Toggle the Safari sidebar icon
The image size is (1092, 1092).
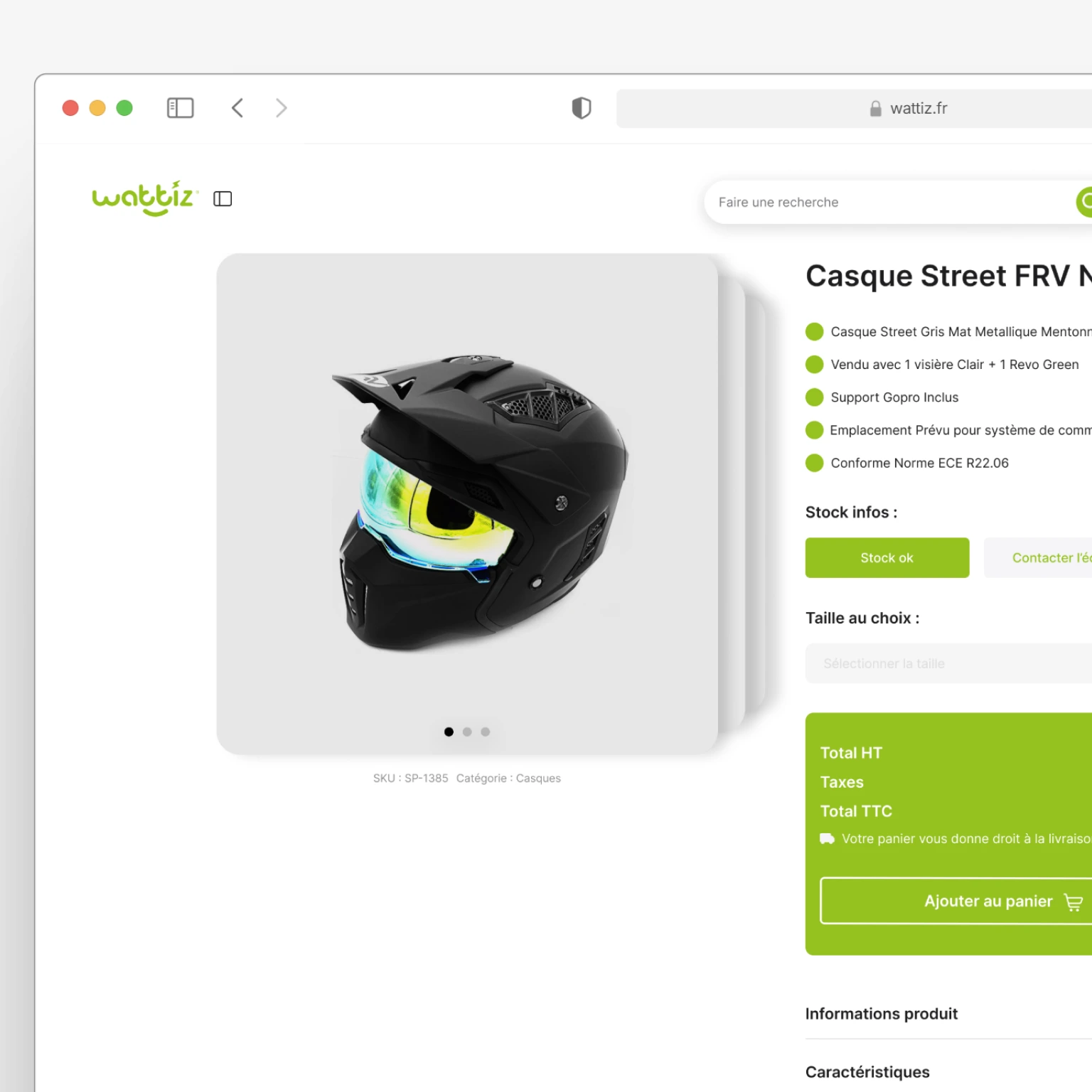pyautogui.click(x=180, y=108)
